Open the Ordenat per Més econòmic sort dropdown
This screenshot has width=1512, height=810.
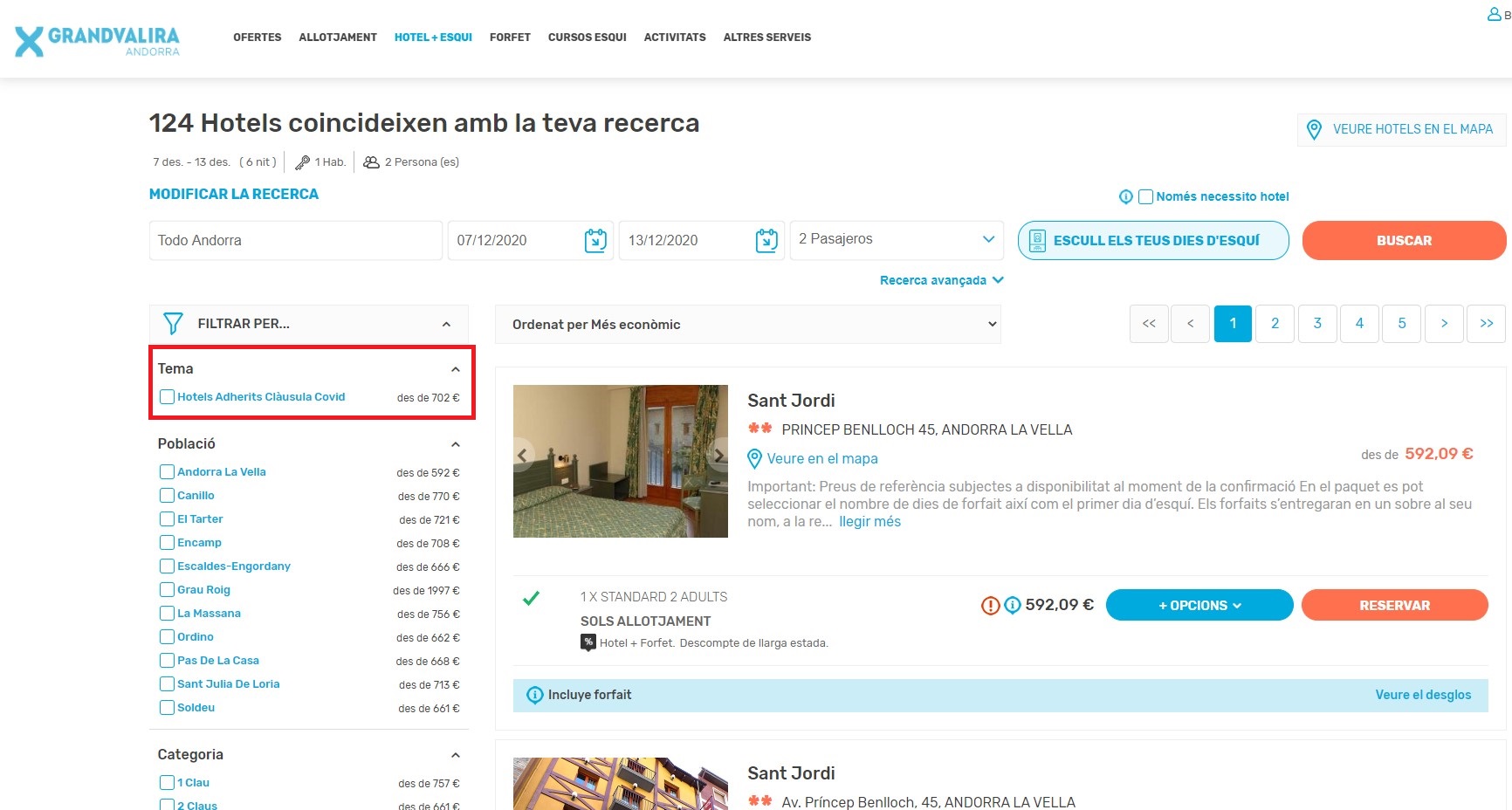[x=747, y=325]
